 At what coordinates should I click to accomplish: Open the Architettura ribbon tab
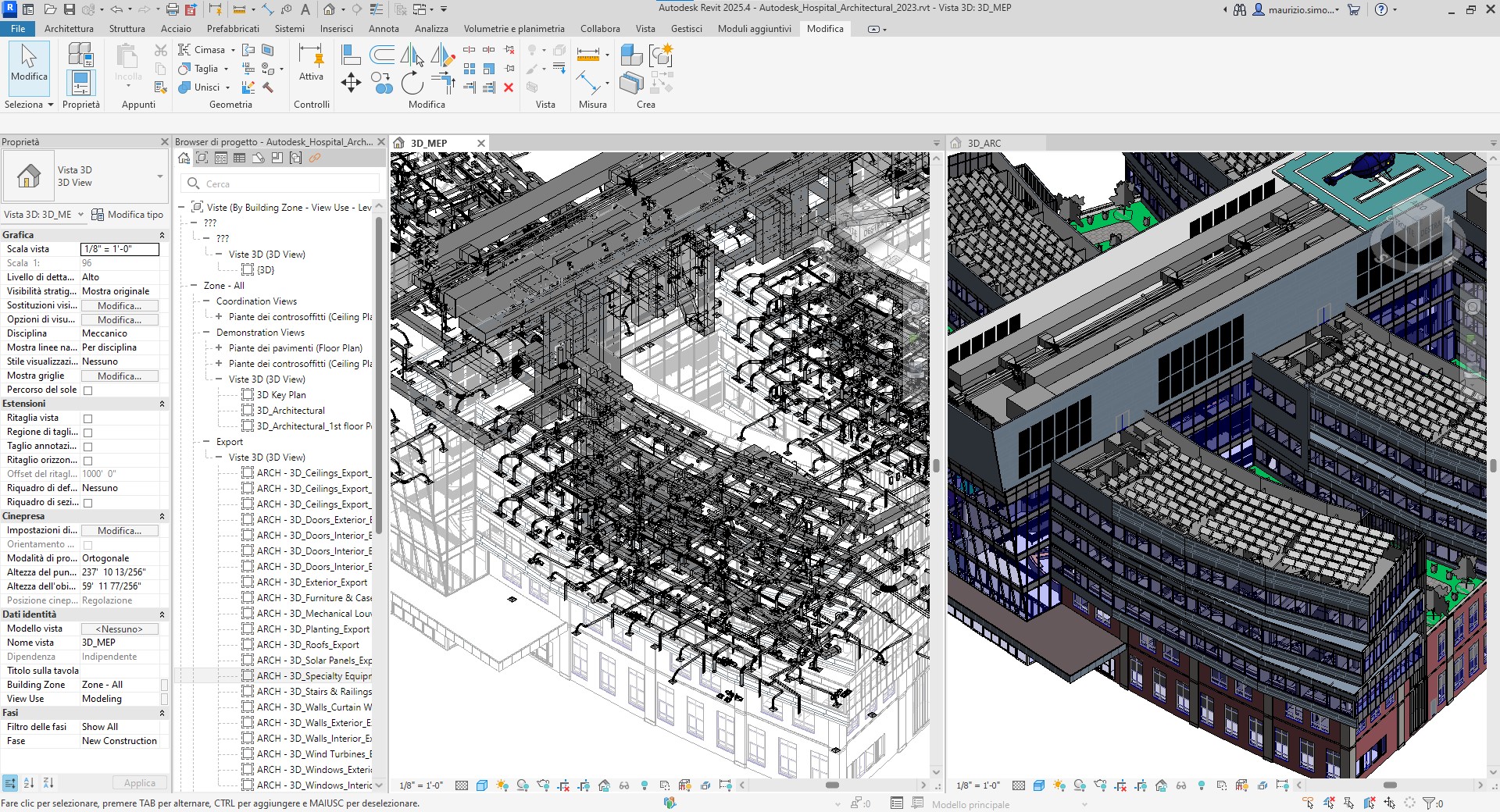(69, 29)
